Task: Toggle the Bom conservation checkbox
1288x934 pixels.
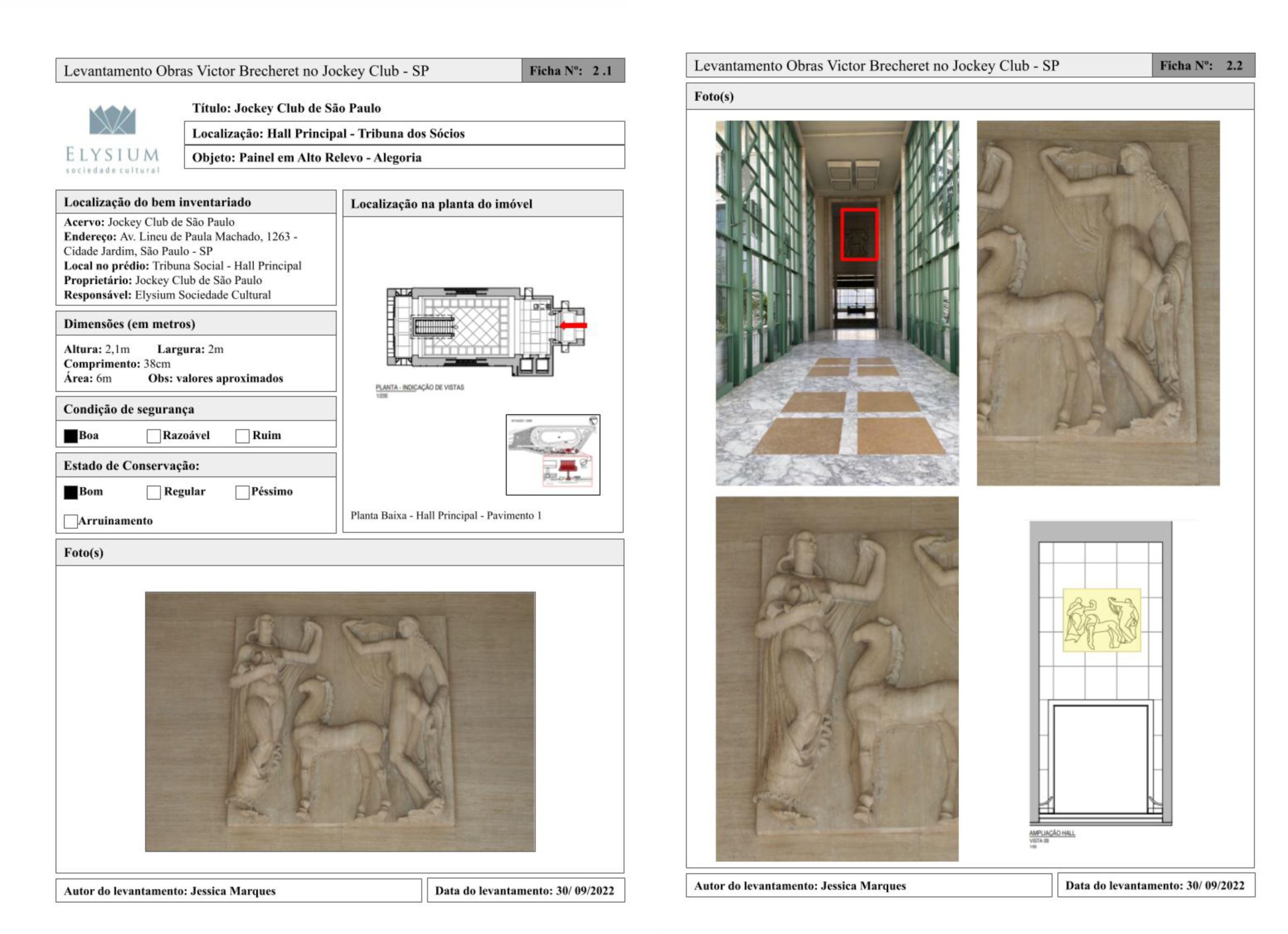Action: [70, 492]
